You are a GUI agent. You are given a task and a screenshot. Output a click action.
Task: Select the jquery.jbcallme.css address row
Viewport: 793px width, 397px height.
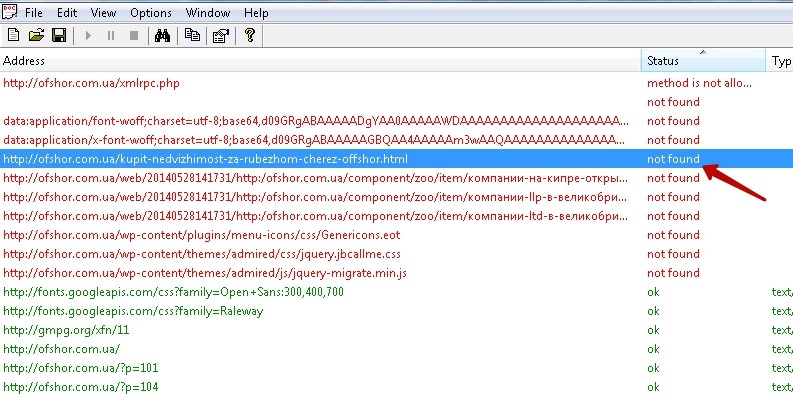tap(396, 254)
